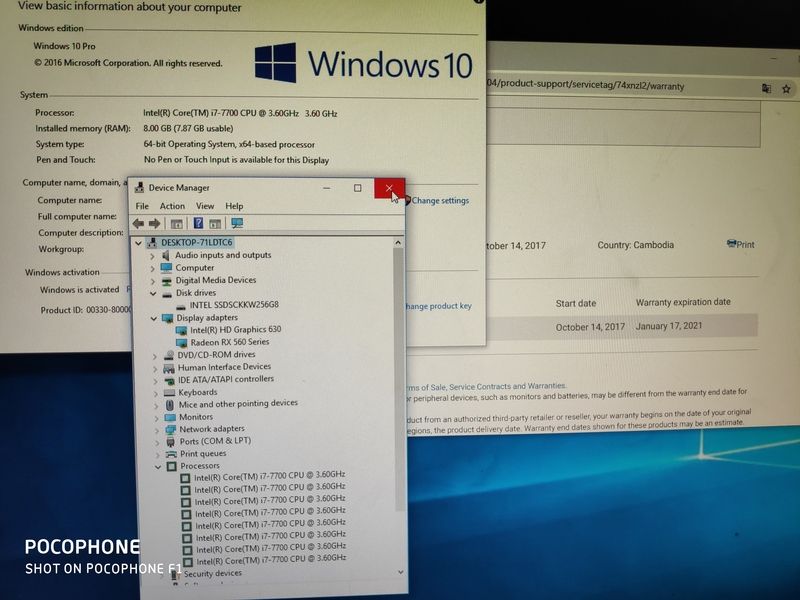Click the Print queues printer icon
The image size is (800, 600).
pyautogui.click(x=171, y=454)
